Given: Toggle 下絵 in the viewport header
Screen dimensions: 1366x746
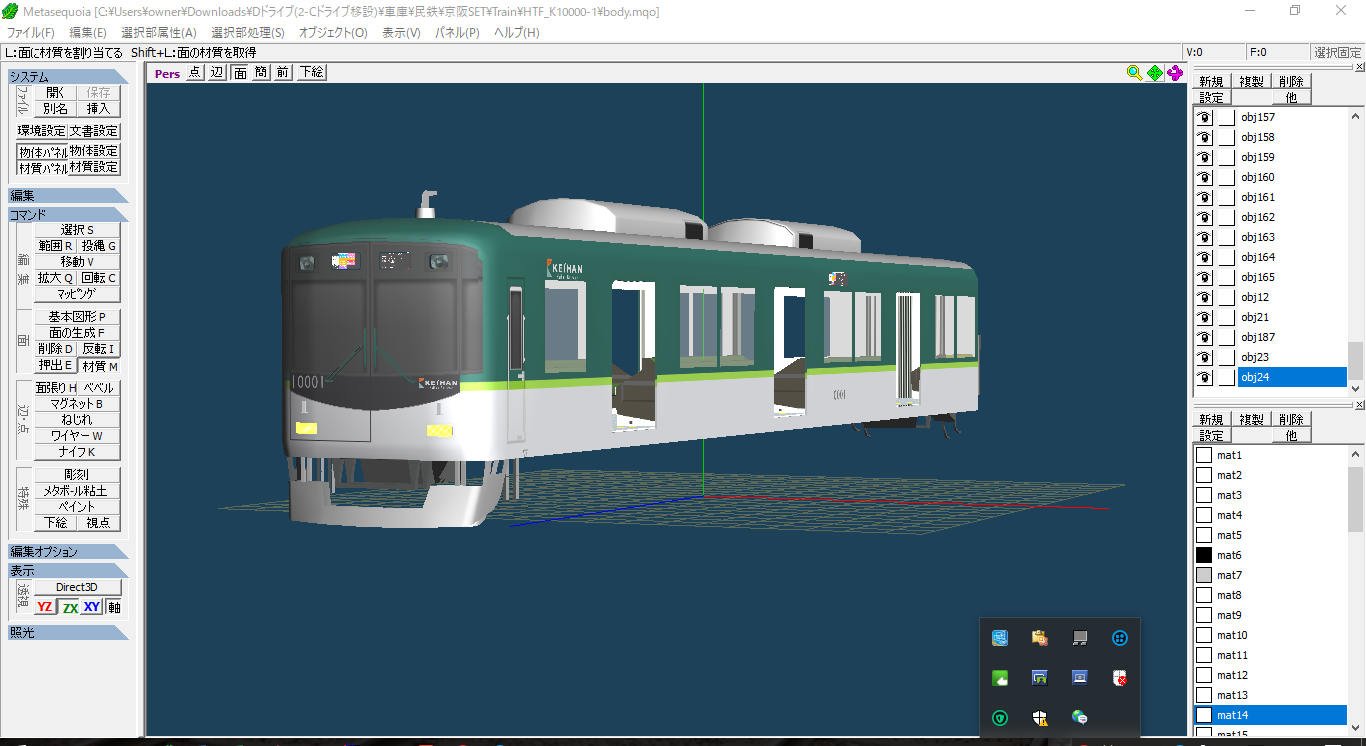Looking at the screenshot, I should (311, 72).
